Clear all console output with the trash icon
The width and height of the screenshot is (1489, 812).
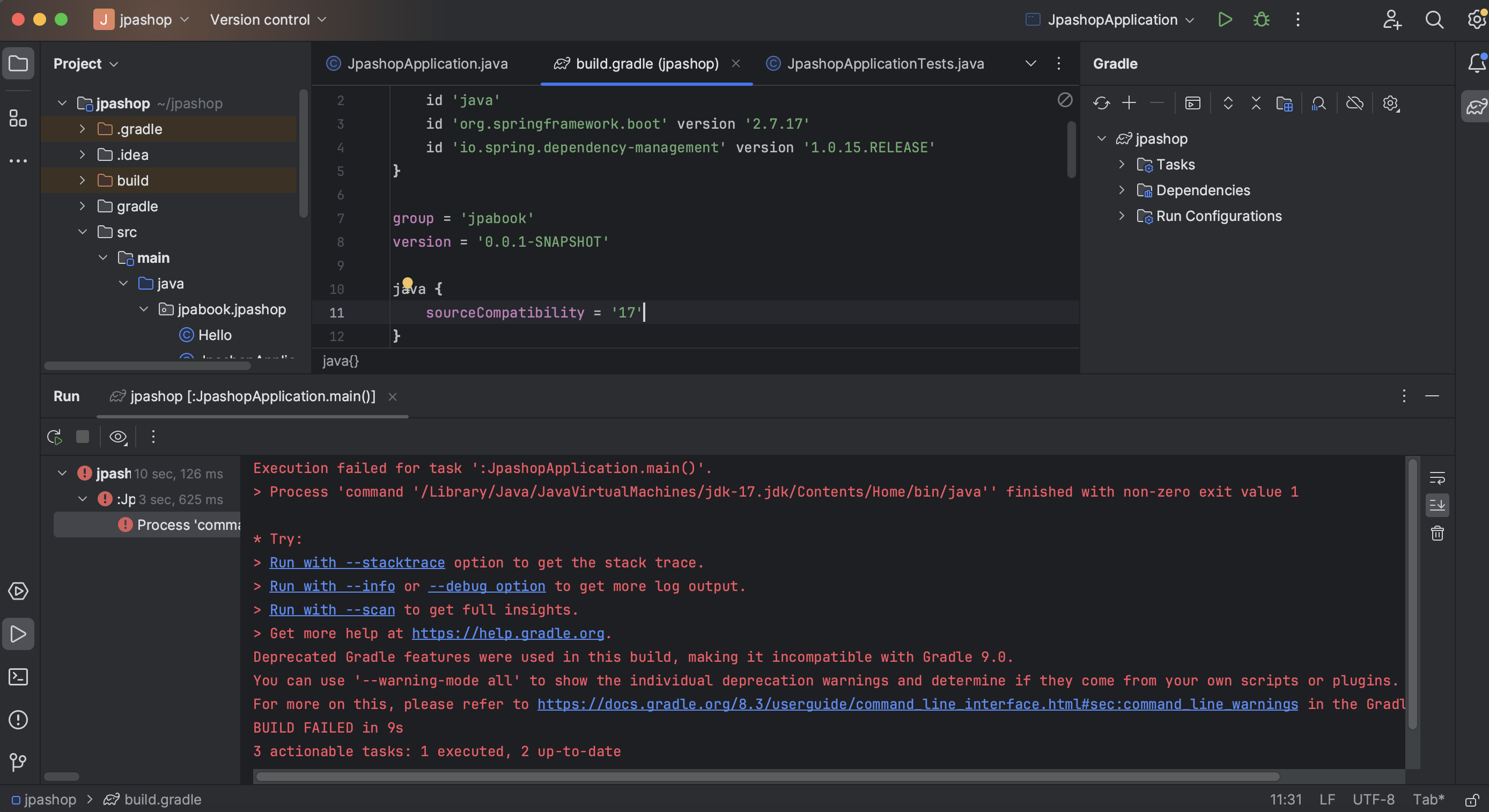click(1437, 533)
